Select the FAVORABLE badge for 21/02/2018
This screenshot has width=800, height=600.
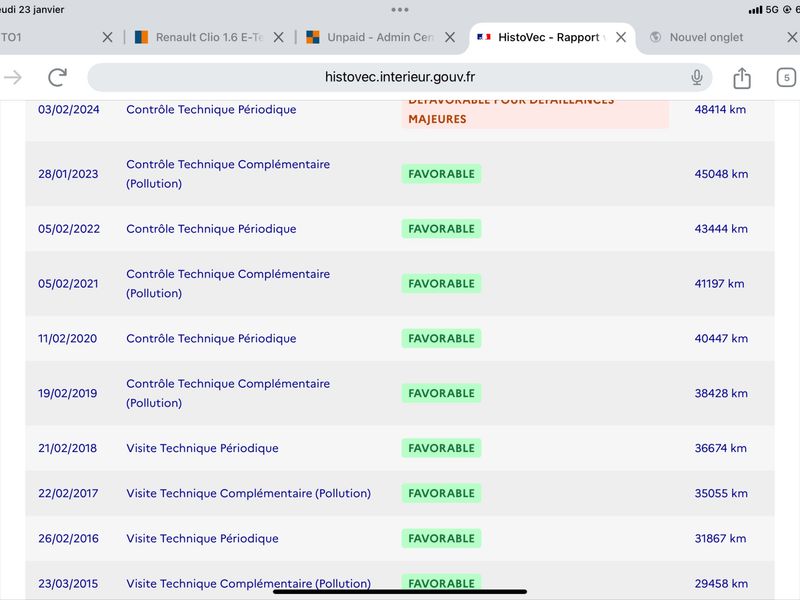click(x=441, y=448)
